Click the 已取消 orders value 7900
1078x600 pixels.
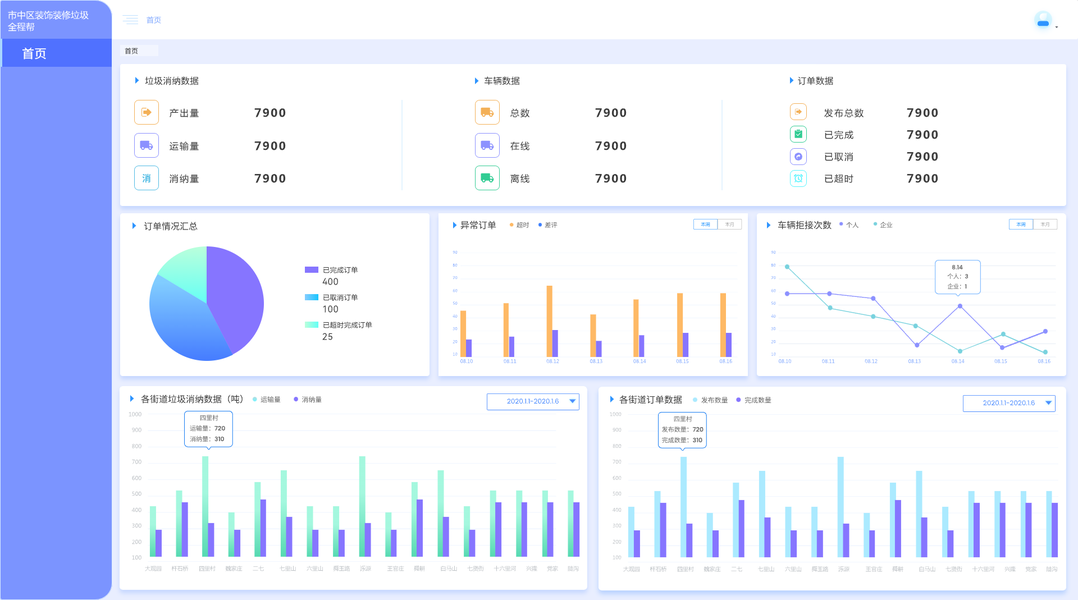click(923, 157)
